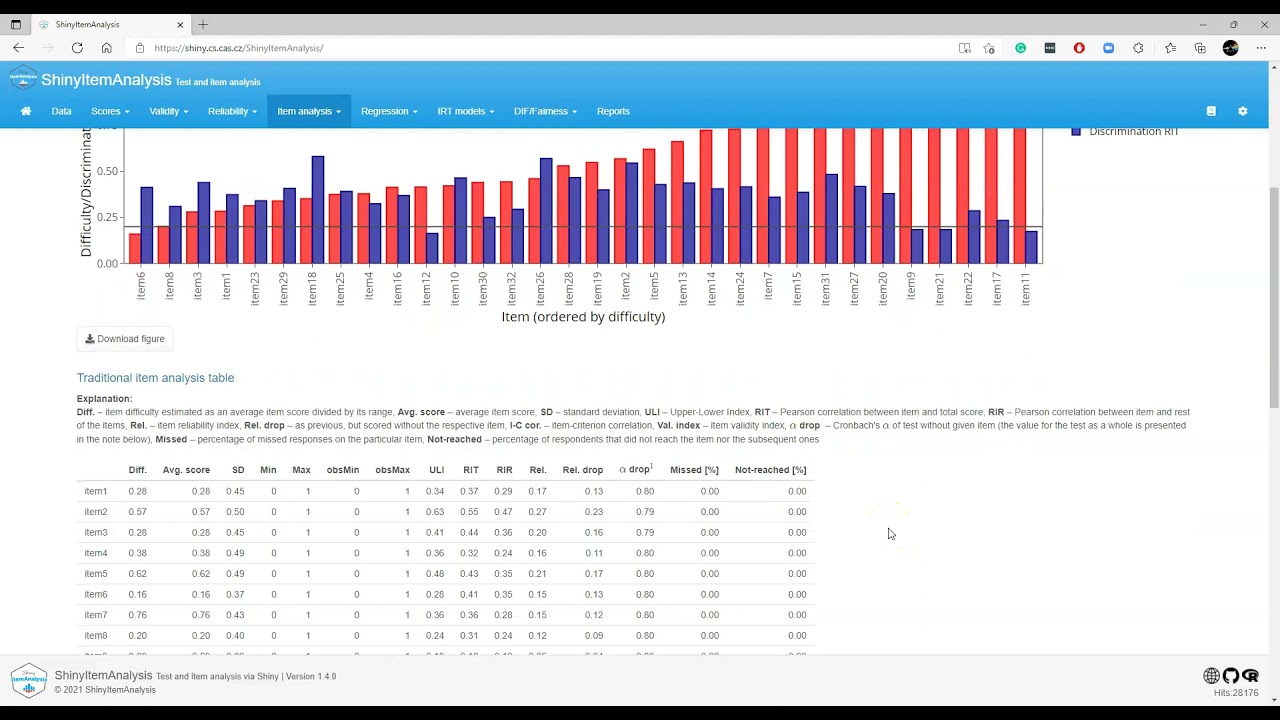Expand the Regression dropdown menu
The image size is (1280, 720).
(x=389, y=111)
